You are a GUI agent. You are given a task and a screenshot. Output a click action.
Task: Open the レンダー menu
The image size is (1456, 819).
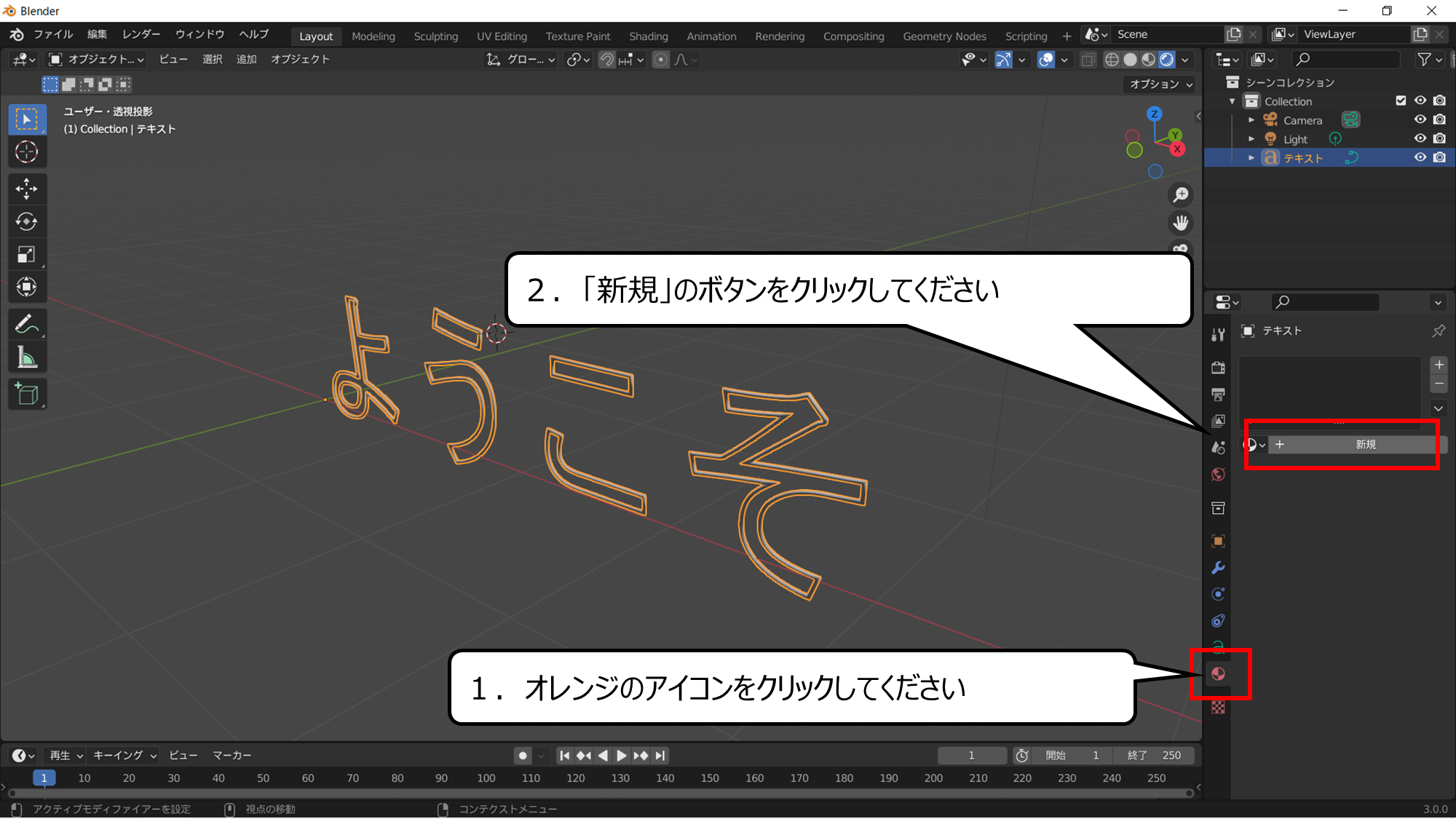[x=141, y=34]
